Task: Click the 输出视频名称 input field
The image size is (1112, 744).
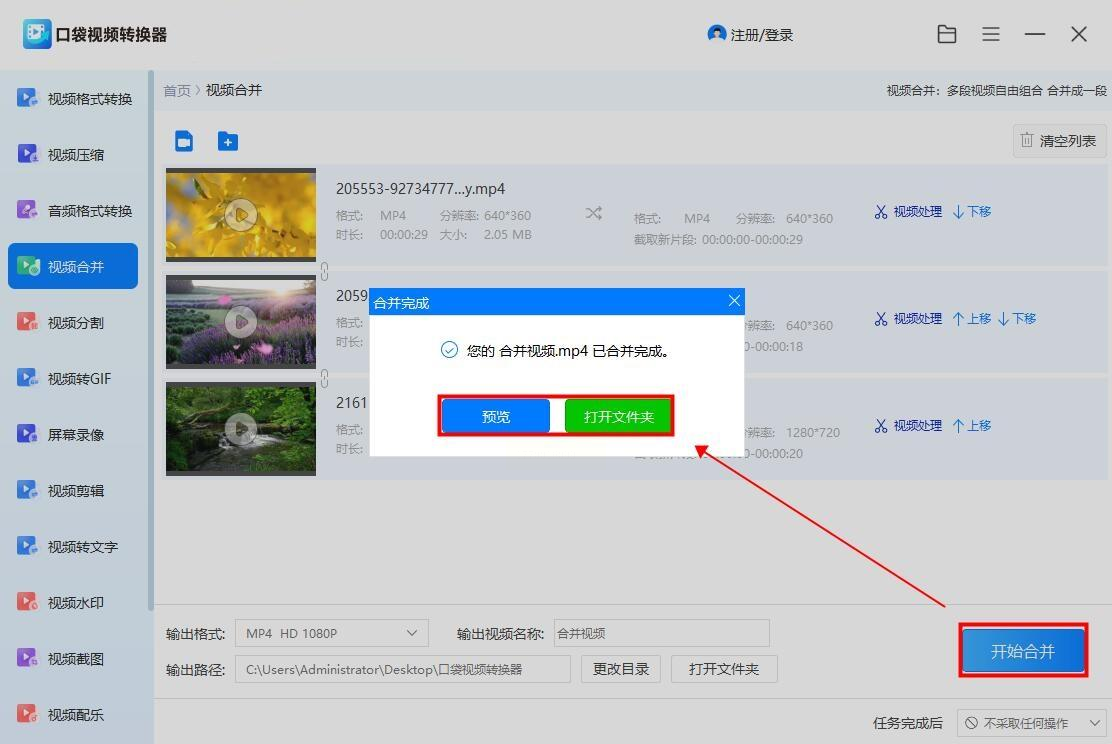Action: point(661,633)
